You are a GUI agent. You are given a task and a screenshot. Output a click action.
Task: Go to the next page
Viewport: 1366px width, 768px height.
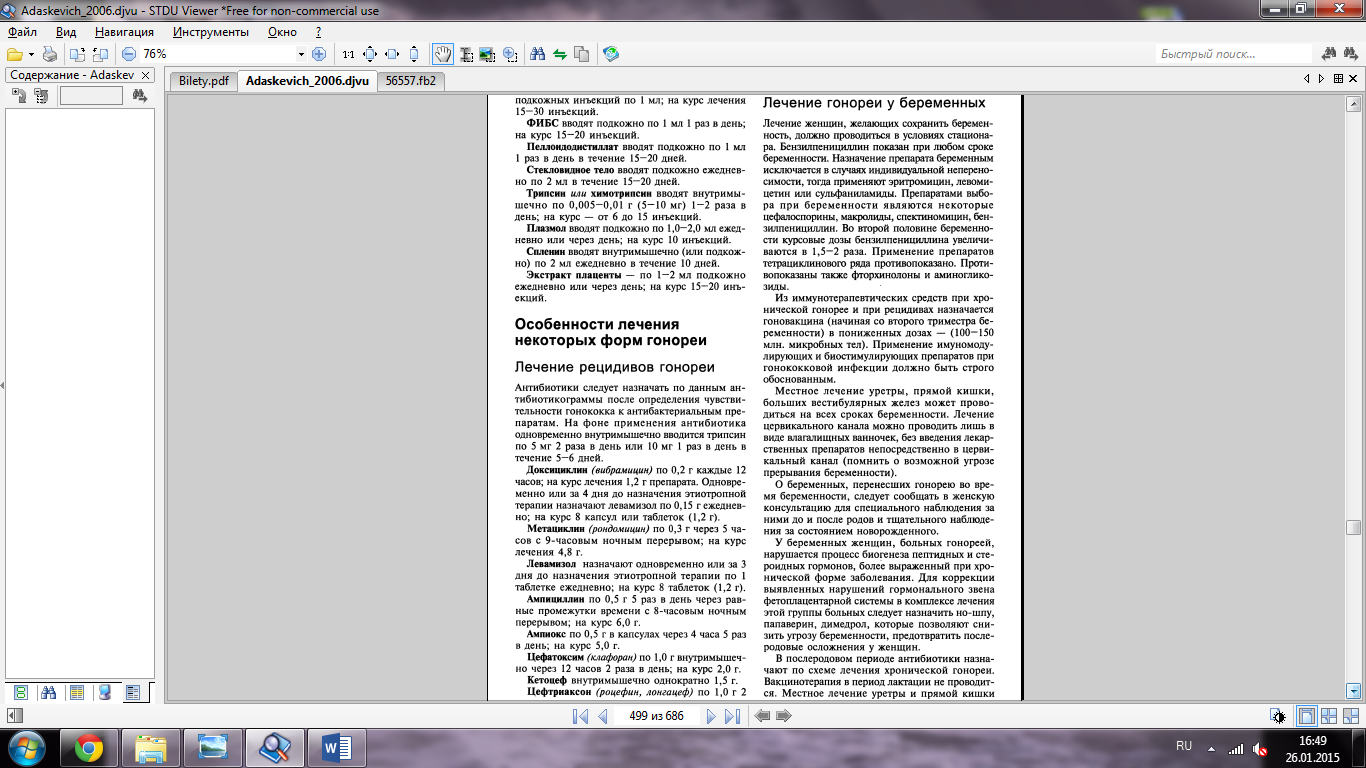click(711, 716)
